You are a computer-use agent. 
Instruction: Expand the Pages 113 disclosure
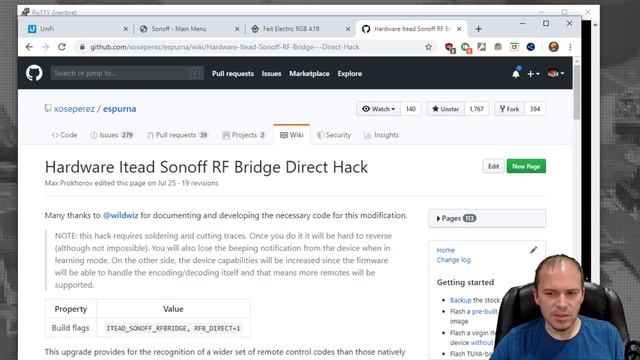[487, 218]
